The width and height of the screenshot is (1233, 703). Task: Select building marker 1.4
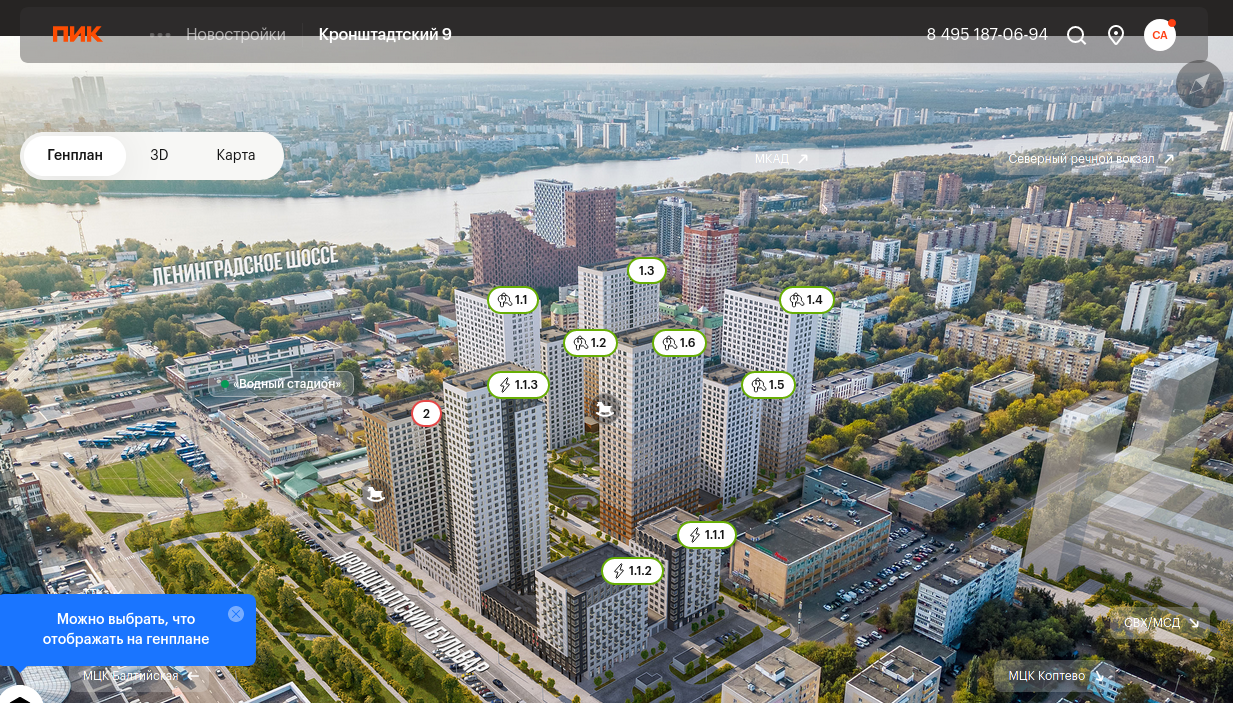click(x=806, y=300)
